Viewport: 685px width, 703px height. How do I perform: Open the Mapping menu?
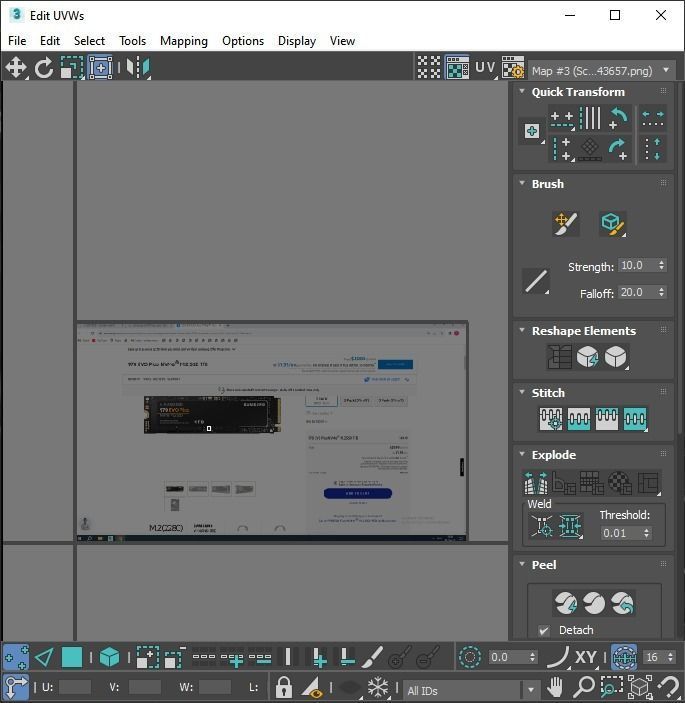[184, 41]
